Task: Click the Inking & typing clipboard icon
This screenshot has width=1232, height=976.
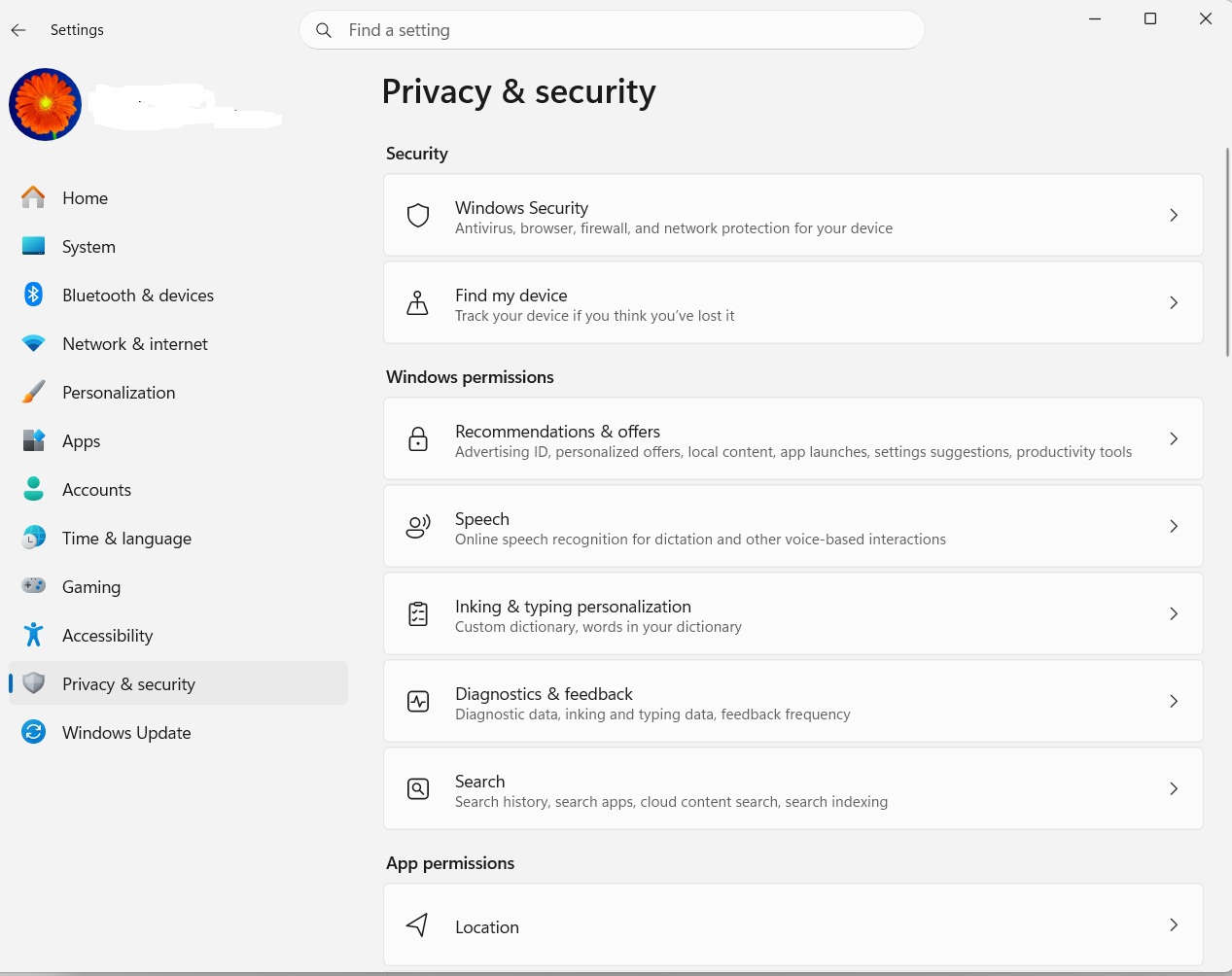Action: [418, 614]
